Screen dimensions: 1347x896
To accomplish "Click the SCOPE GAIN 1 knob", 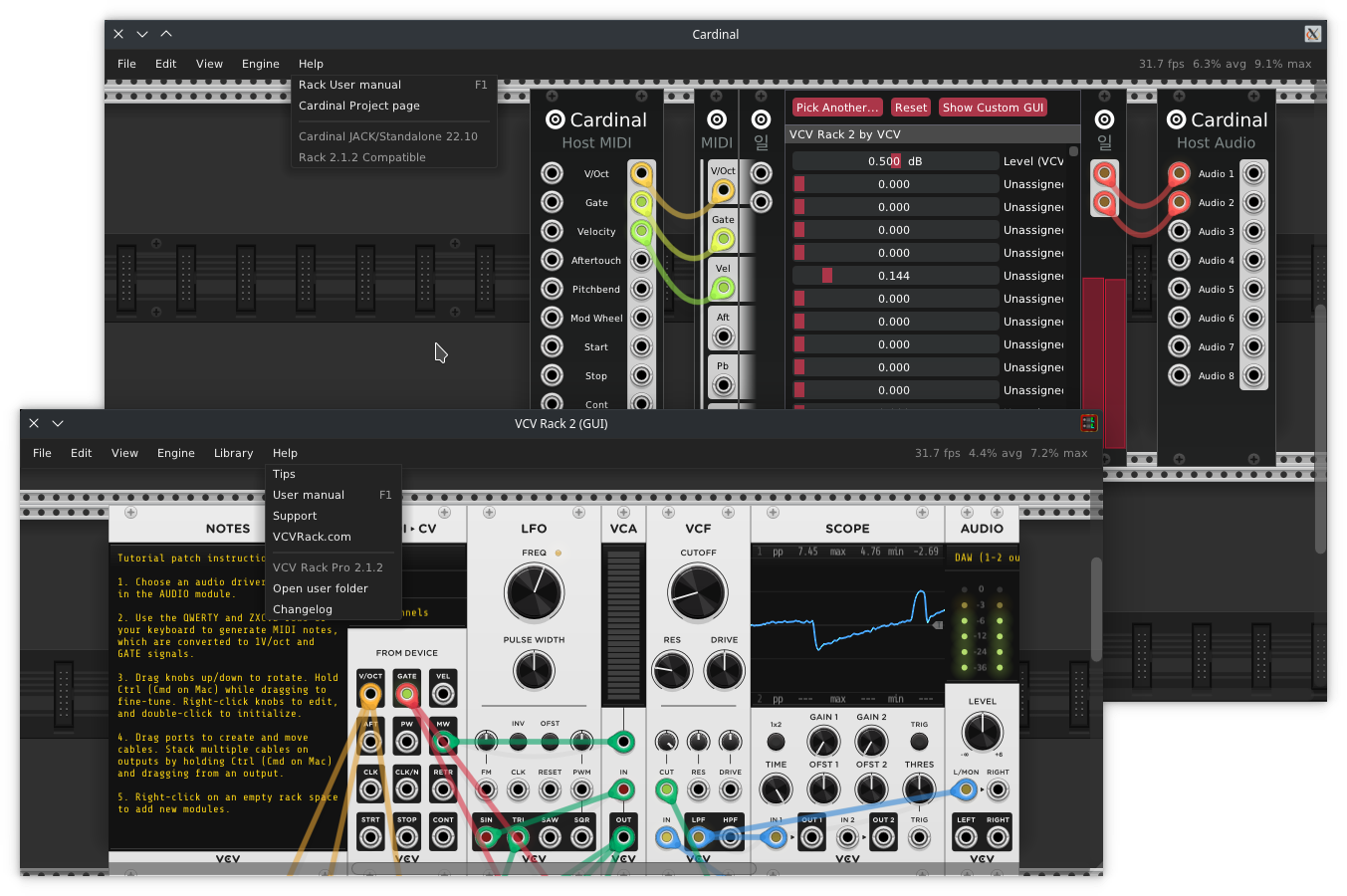I will [x=823, y=742].
